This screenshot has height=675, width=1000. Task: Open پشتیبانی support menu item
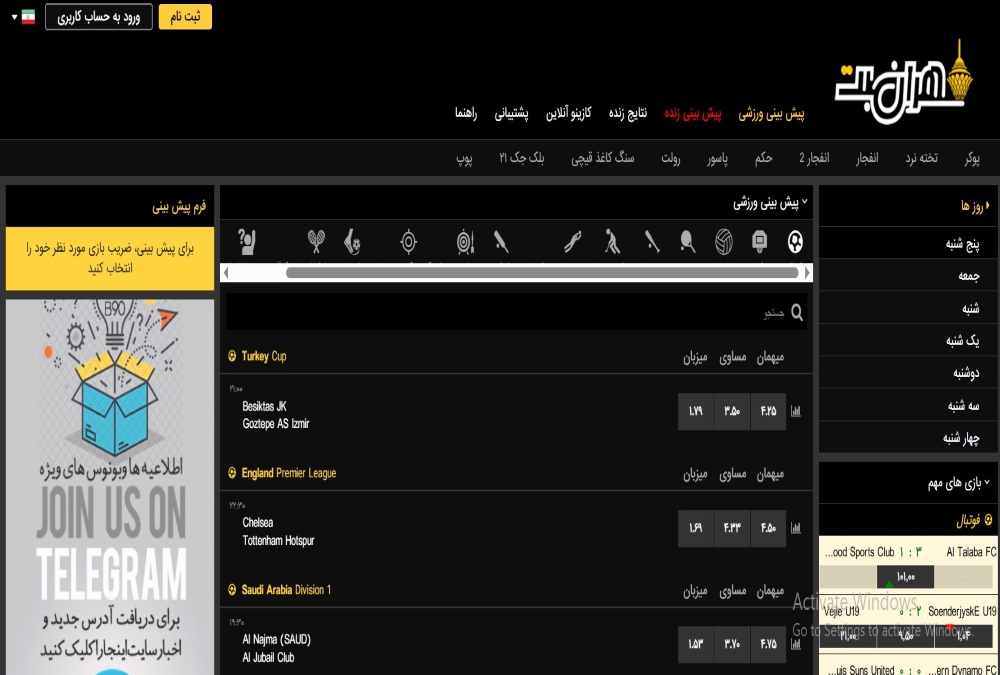(x=511, y=114)
